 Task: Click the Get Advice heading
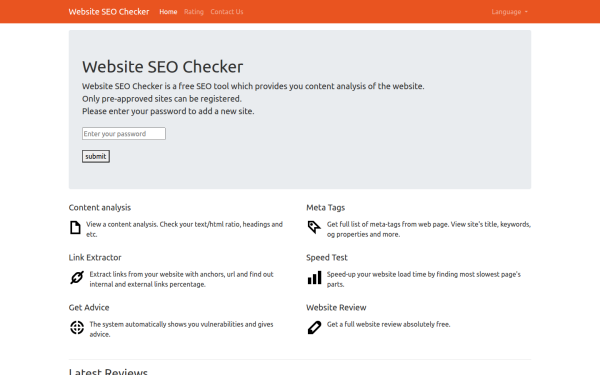click(x=89, y=308)
